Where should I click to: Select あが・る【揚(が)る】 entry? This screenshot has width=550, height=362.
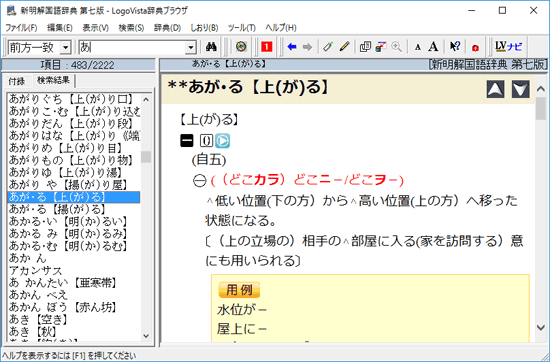(x=74, y=209)
